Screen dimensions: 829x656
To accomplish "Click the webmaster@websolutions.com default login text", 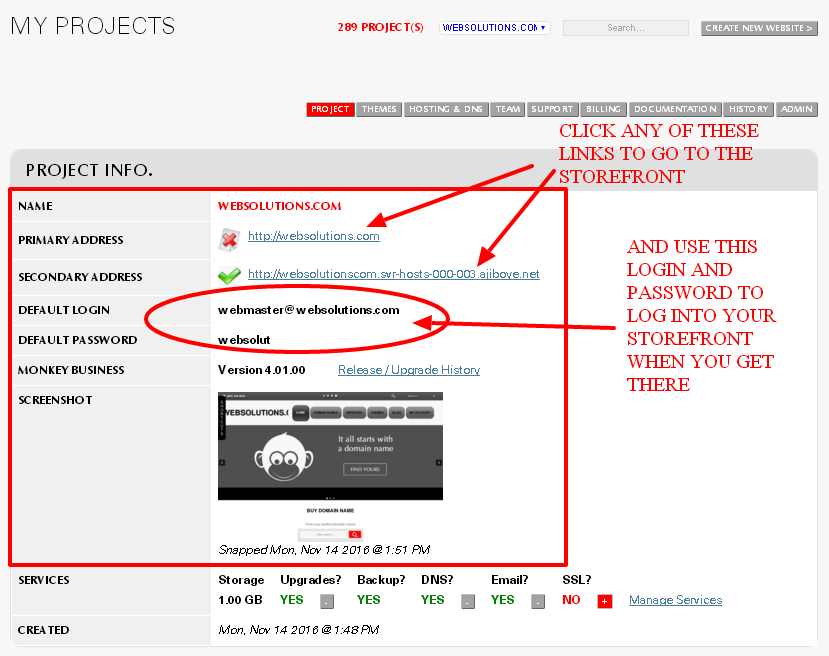I will 308,310.
